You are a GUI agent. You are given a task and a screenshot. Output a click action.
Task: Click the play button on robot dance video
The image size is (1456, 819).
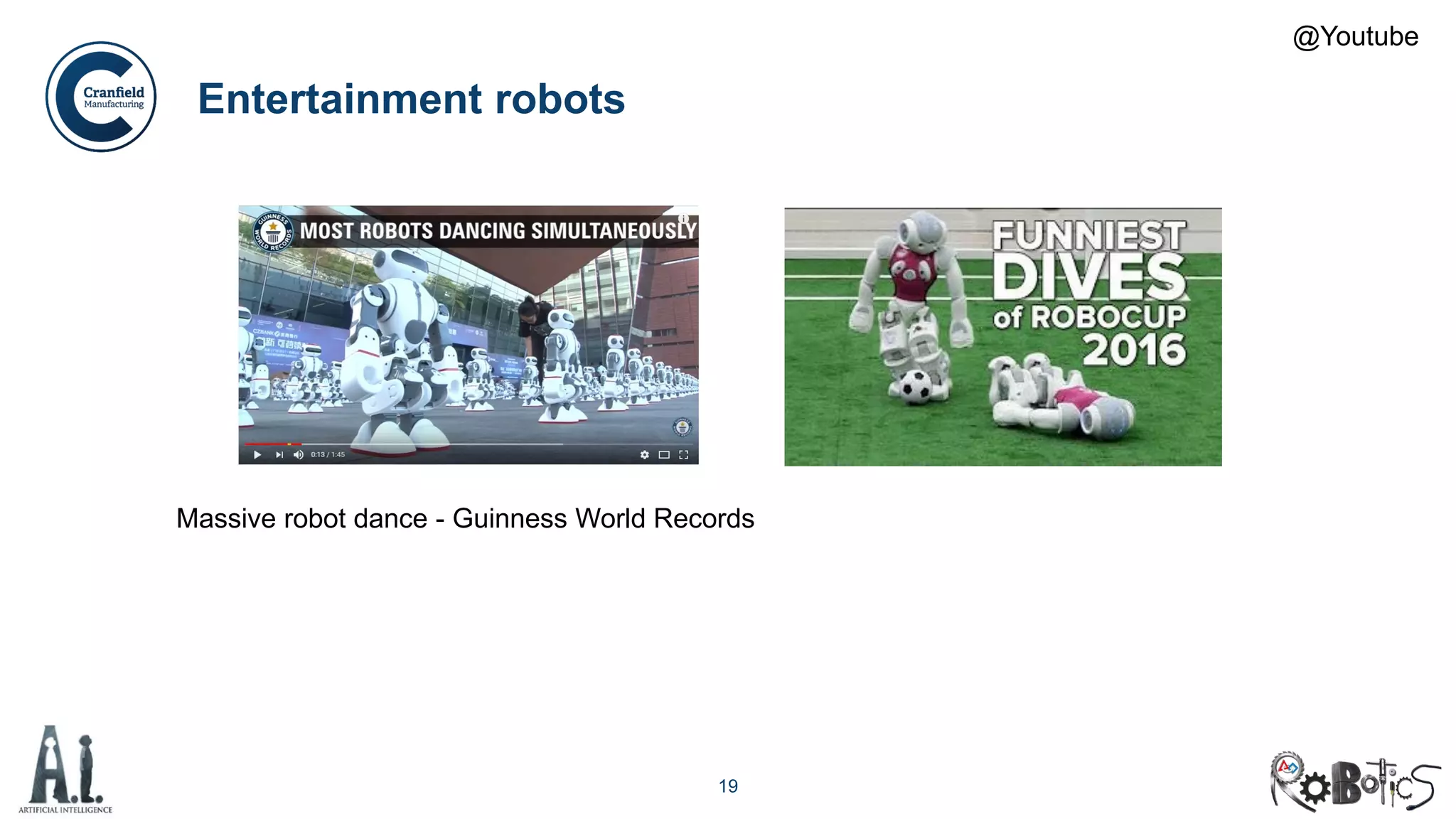pyautogui.click(x=257, y=455)
